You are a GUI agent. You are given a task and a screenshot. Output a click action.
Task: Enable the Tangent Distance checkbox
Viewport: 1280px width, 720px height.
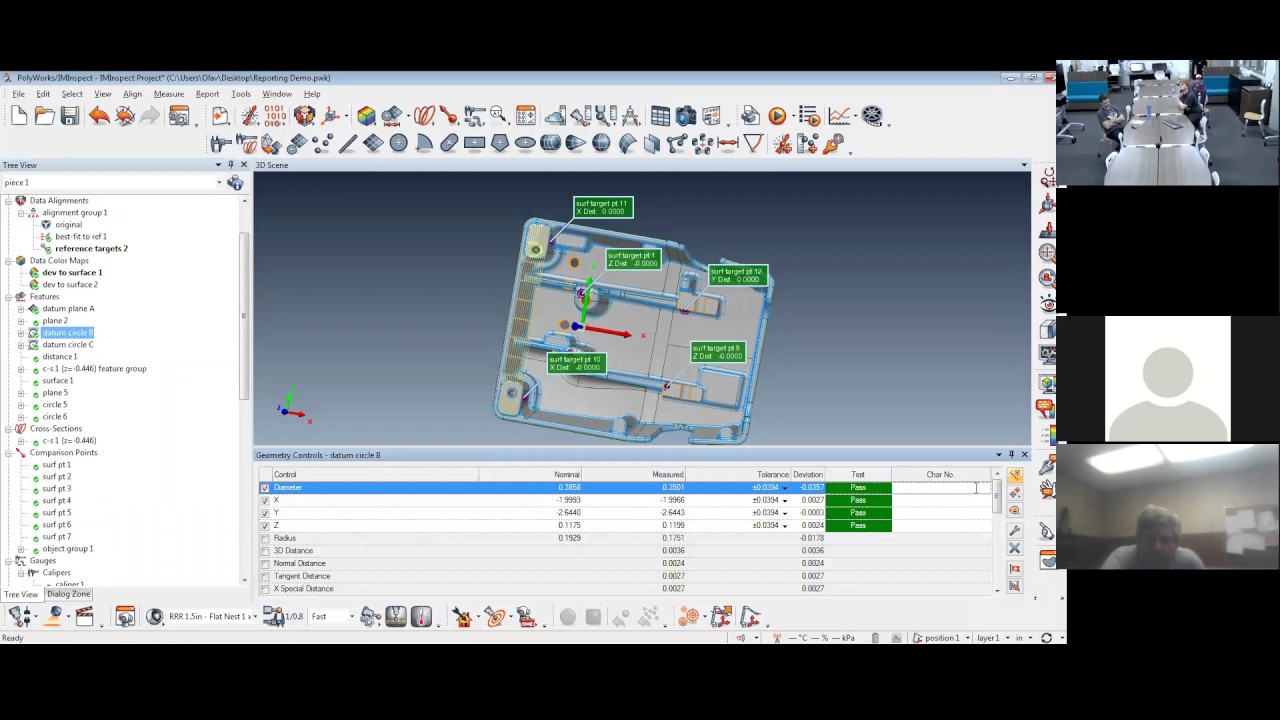click(x=265, y=576)
